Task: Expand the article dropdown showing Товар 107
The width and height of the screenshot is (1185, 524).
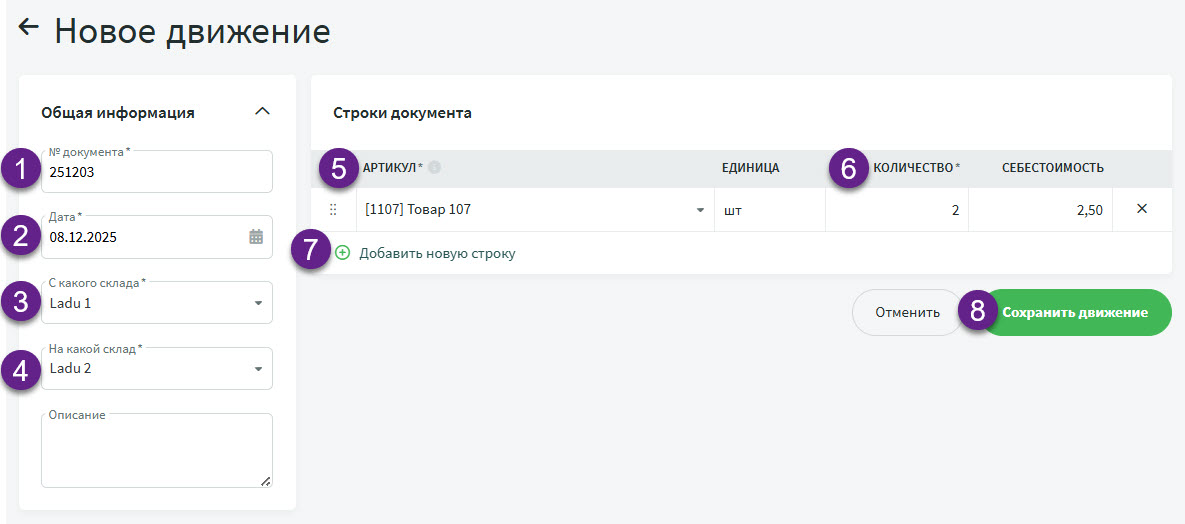Action: (x=699, y=210)
